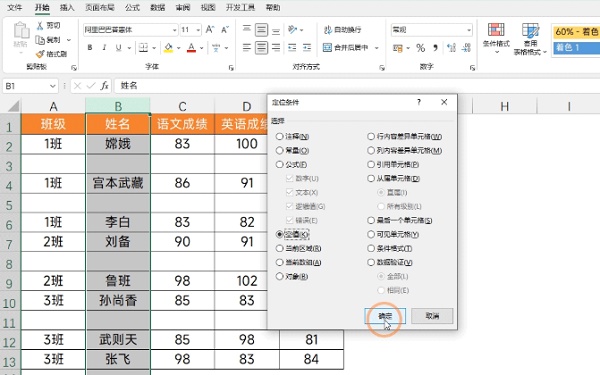This screenshot has width=600, height=375.
Task: Click the Copy (复制) icon
Action: click(40, 40)
